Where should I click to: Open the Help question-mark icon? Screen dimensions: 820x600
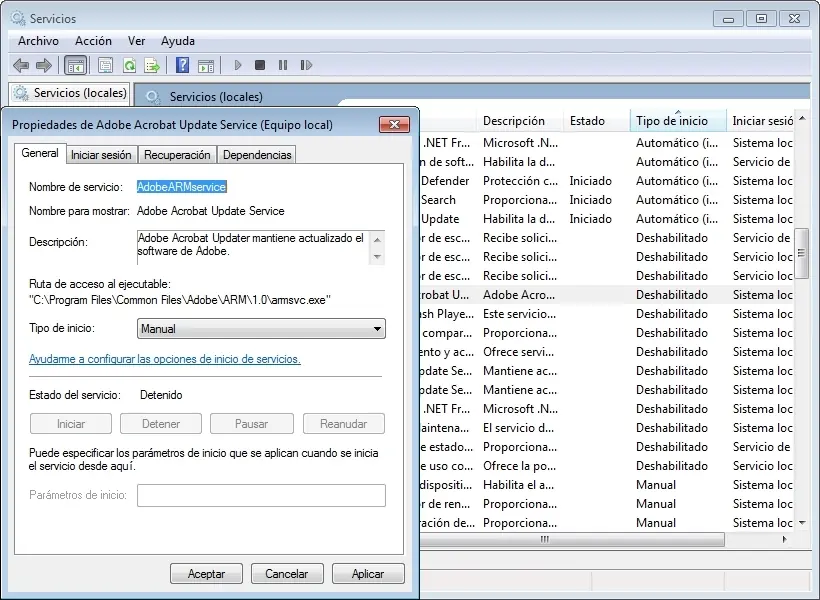point(182,65)
